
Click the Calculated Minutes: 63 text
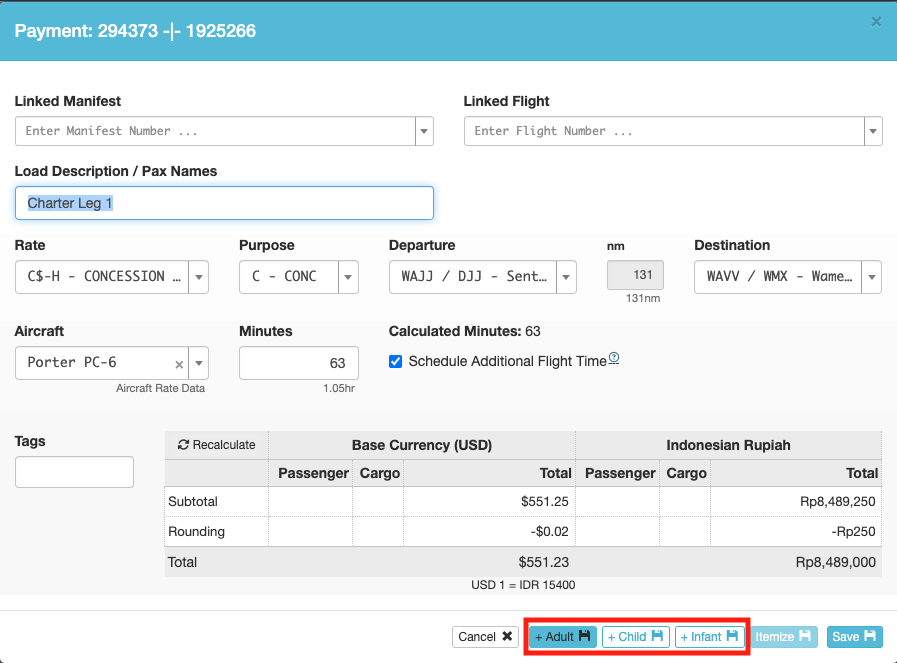pos(465,331)
